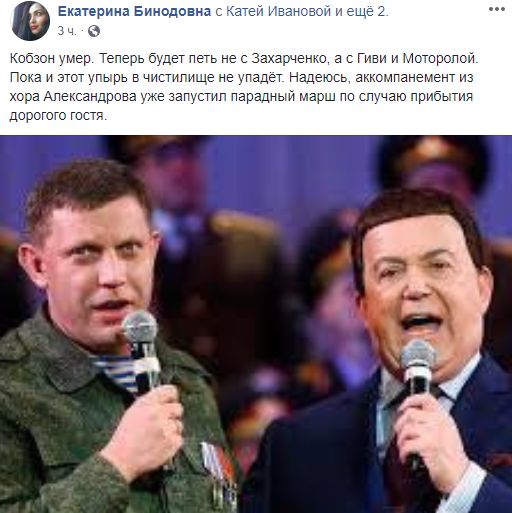The width and height of the screenshot is (512, 513).
Task: Open the three-dot post options menu
Action: coord(497,9)
